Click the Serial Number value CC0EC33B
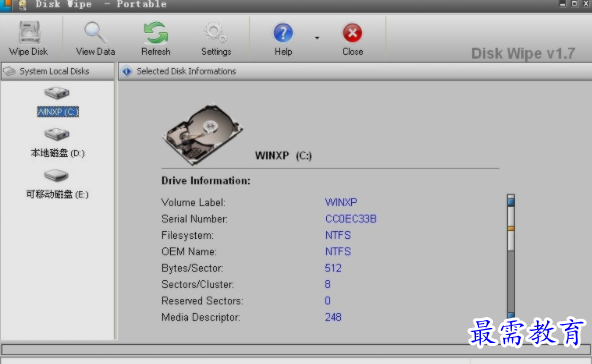The image size is (592, 364). tap(351, 219)
